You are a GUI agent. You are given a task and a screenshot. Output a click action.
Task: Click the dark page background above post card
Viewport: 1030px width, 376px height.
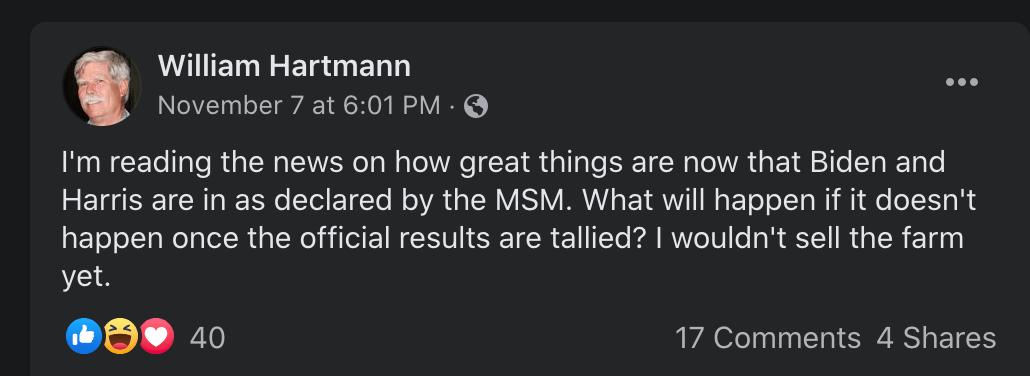[515, 10]
